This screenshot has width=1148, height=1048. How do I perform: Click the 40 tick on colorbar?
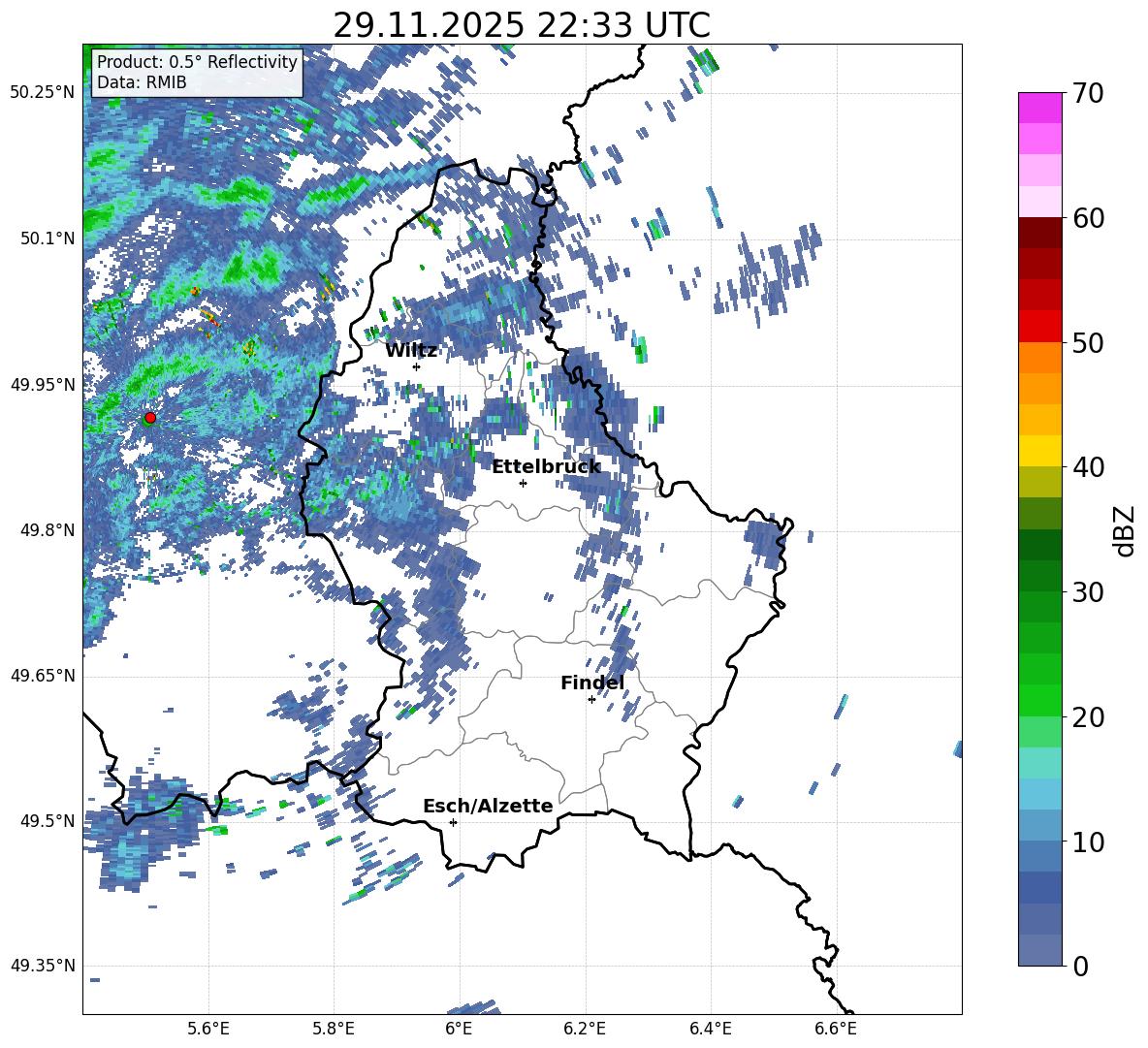[x=1089, y=467]
